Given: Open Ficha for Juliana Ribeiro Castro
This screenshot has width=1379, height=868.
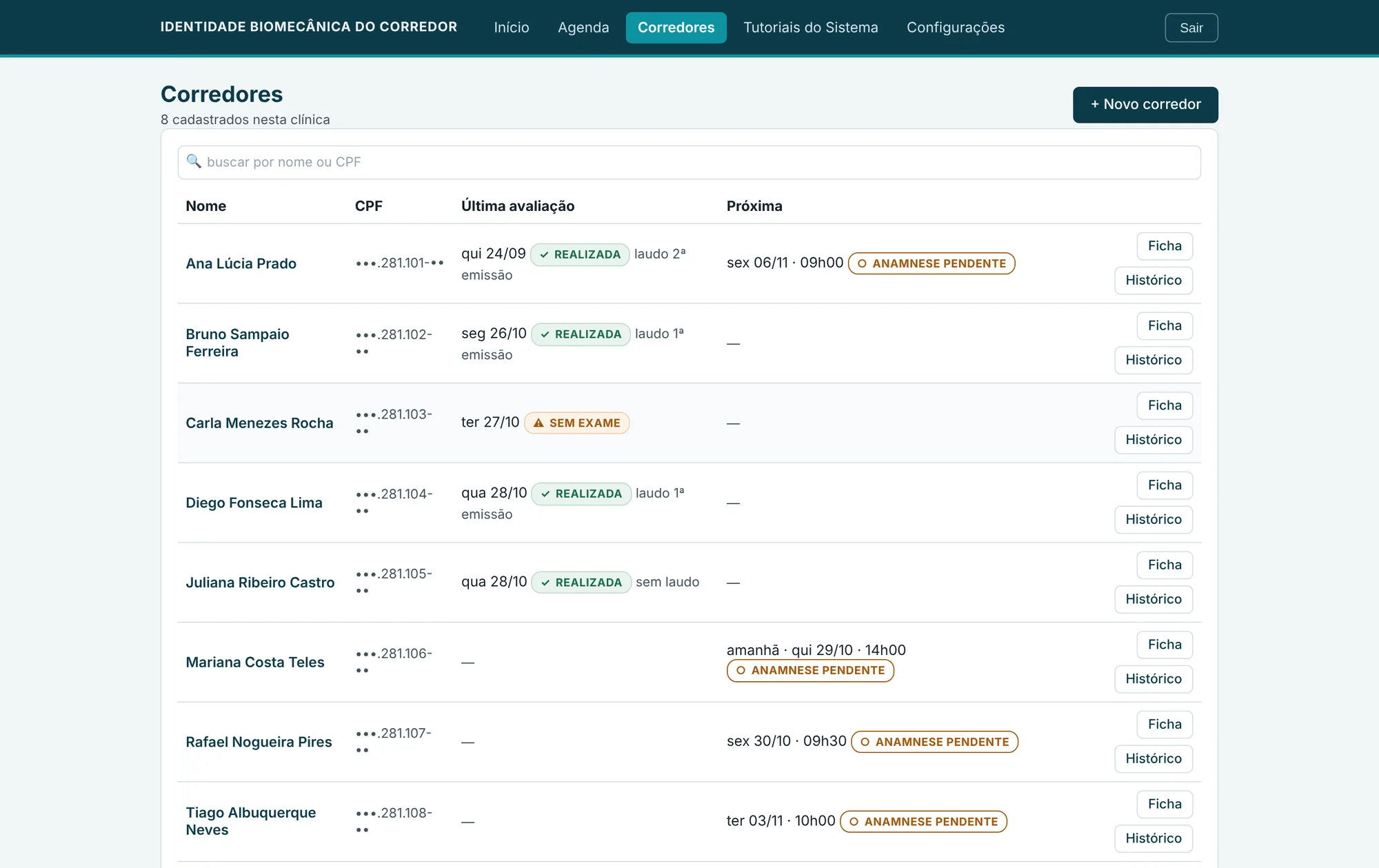Looking at the screenshot, I should (x=1165, y=565).
